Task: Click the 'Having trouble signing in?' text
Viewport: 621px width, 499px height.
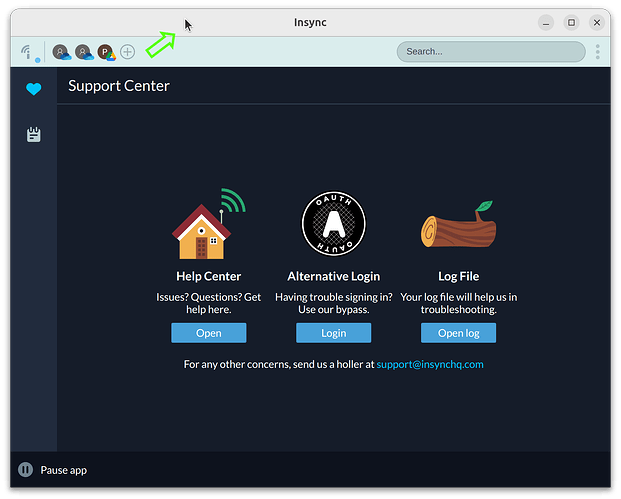Action: click(333, 297)
